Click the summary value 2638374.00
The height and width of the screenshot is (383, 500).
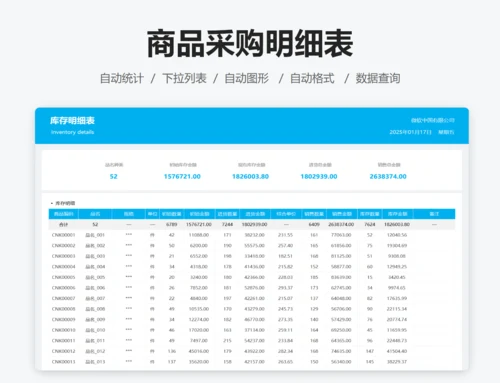[388, 176]
